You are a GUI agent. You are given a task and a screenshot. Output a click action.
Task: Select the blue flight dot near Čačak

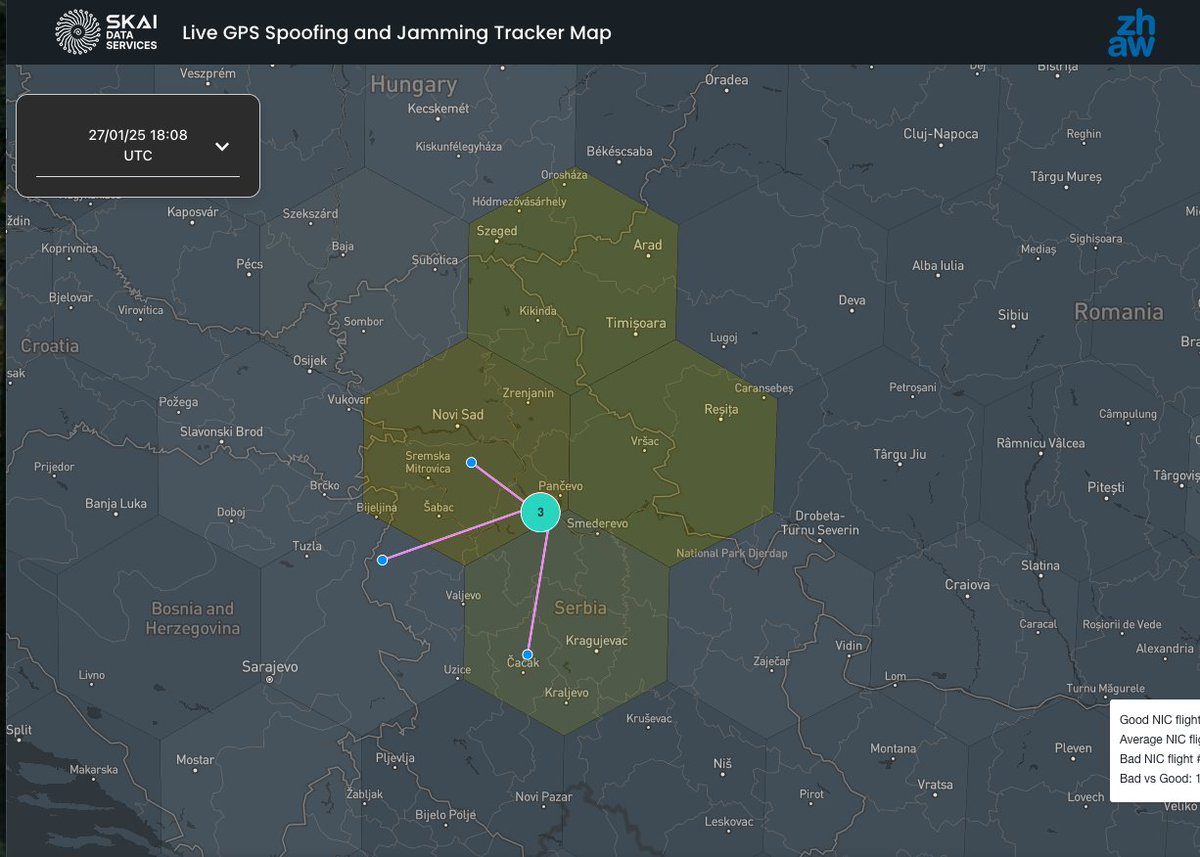527,655
